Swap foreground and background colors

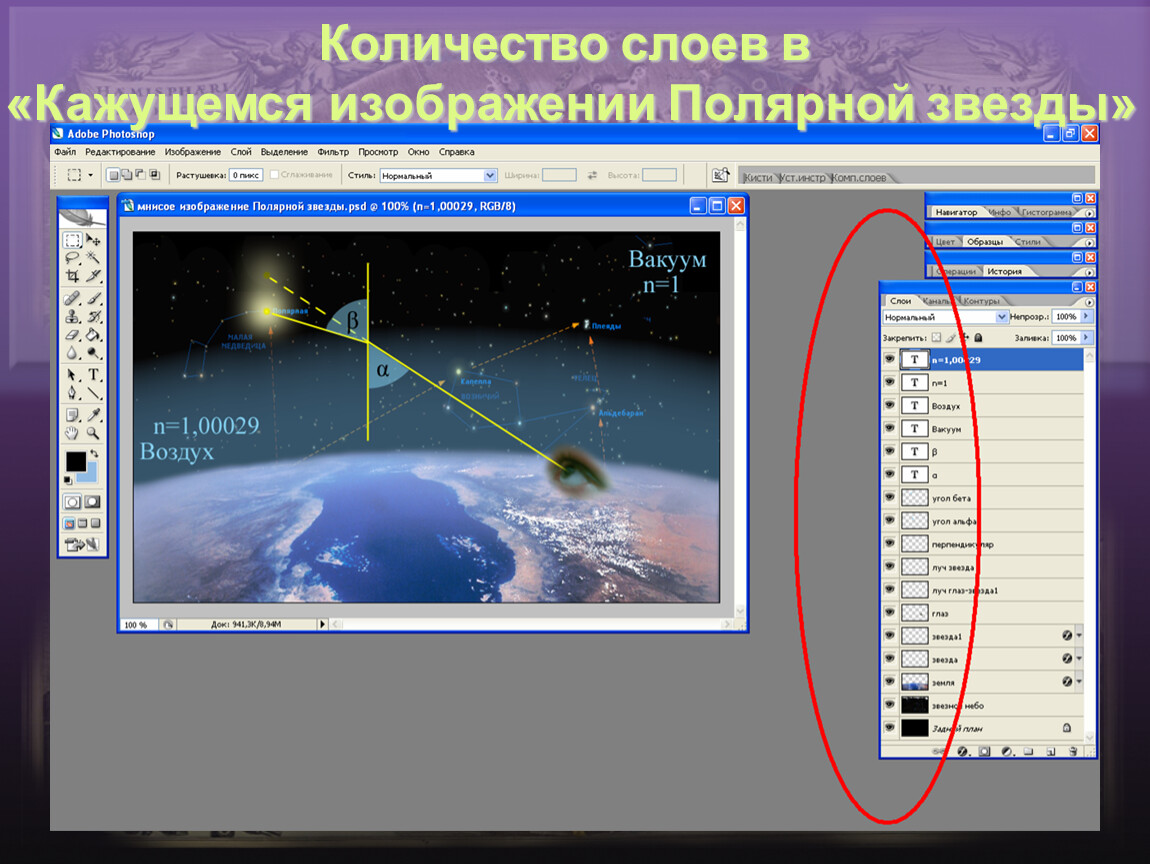93,453
